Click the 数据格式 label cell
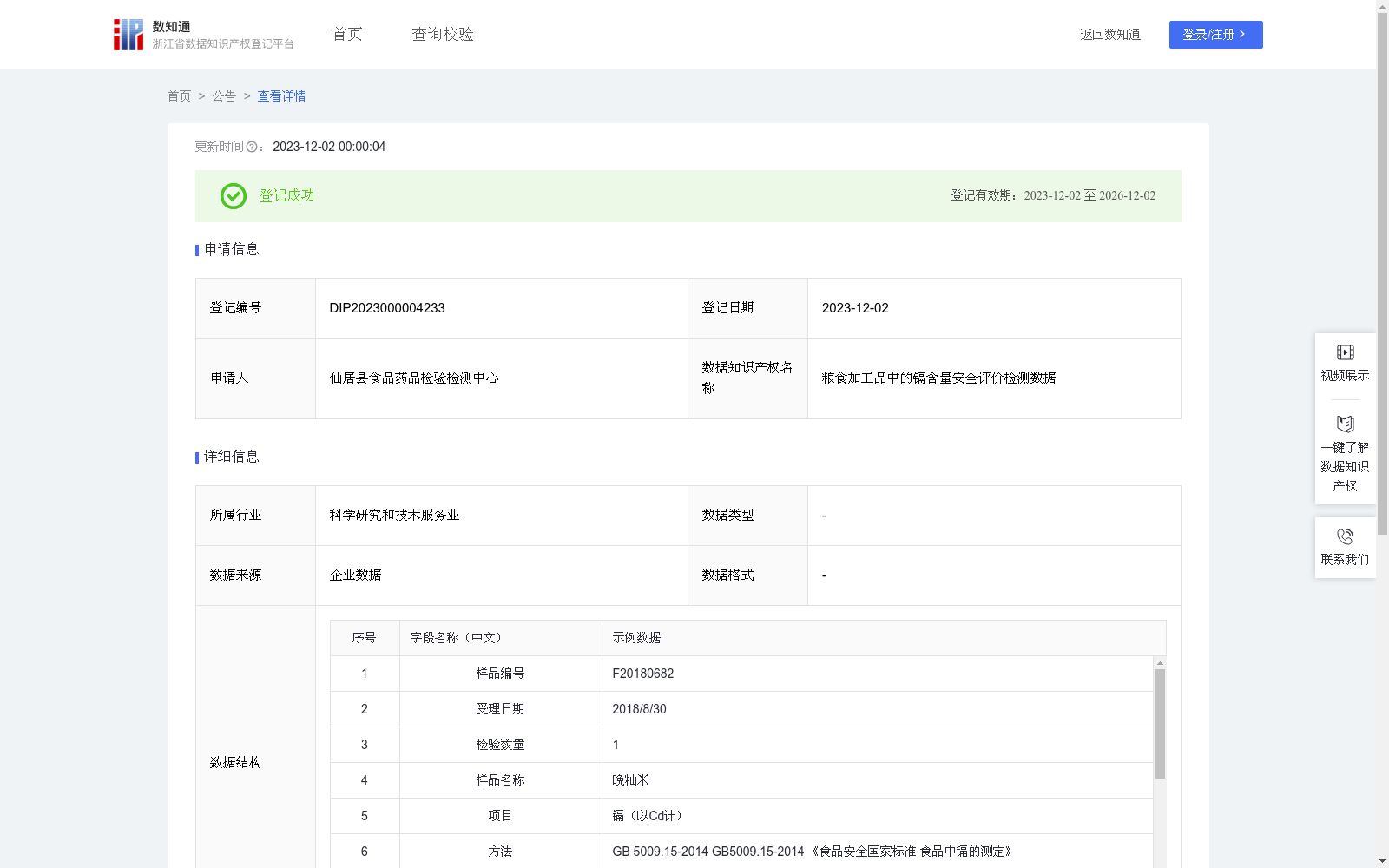Image resolution: width=1389 pixels, height=868 pixels. (747, 575)
